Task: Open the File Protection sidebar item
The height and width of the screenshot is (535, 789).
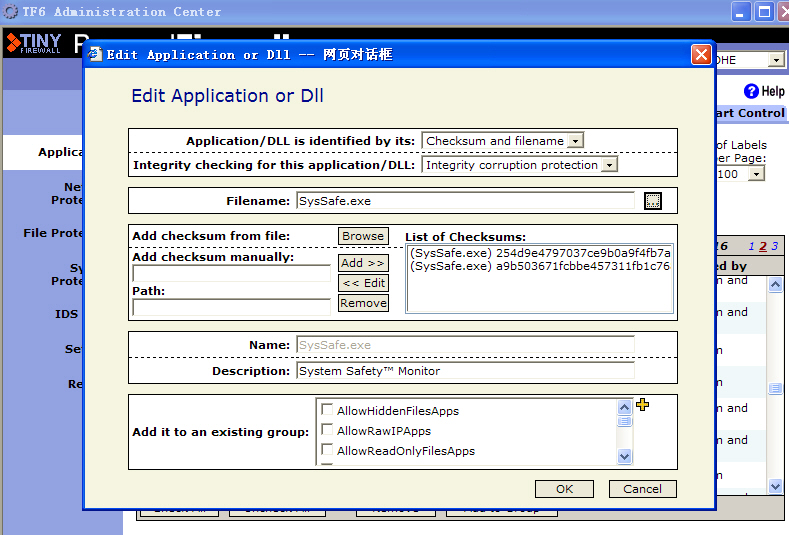Action: (x=53, y=233)
